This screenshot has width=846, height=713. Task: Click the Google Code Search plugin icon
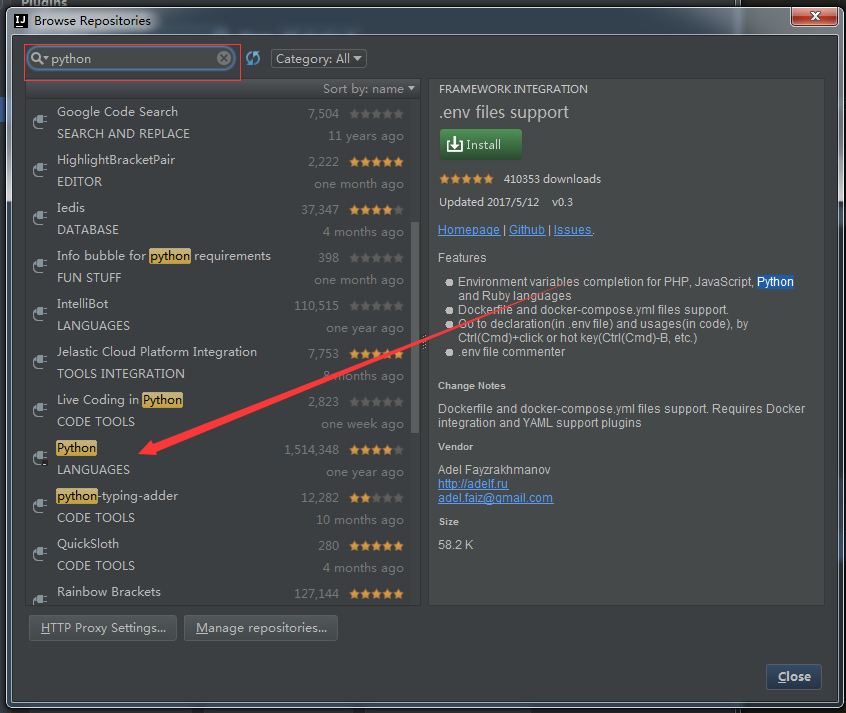pos(40,122)
